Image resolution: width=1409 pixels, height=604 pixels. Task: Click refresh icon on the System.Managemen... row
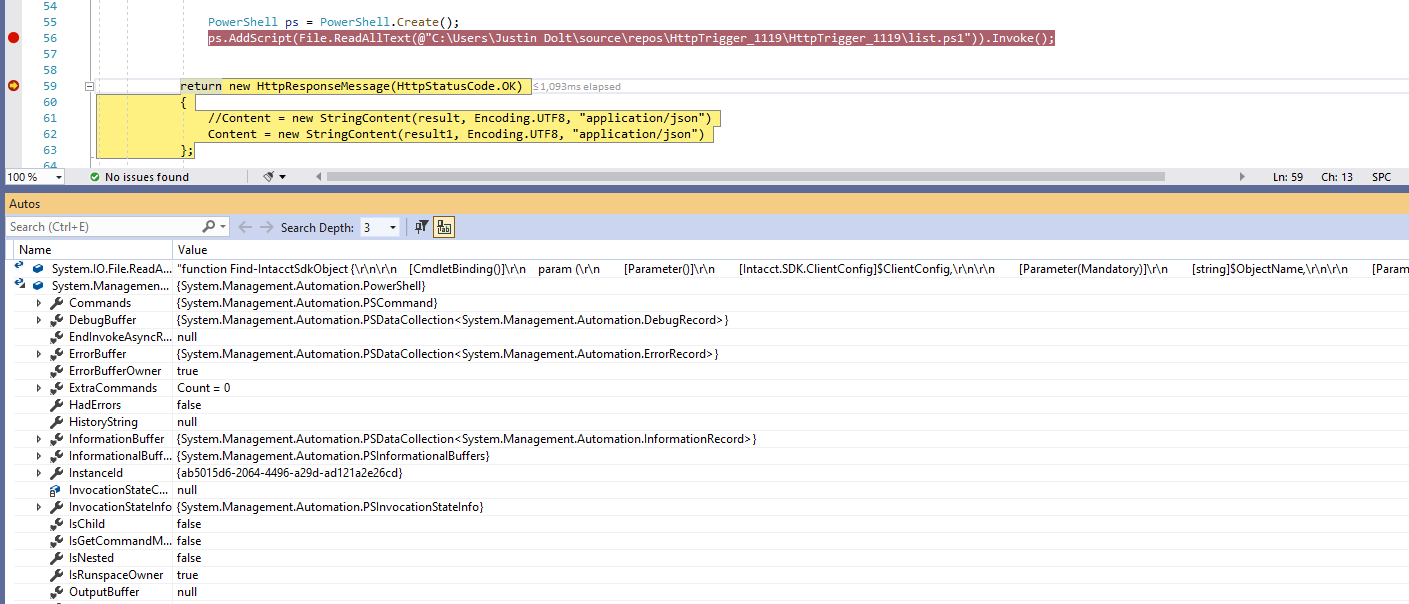(20, 284)
